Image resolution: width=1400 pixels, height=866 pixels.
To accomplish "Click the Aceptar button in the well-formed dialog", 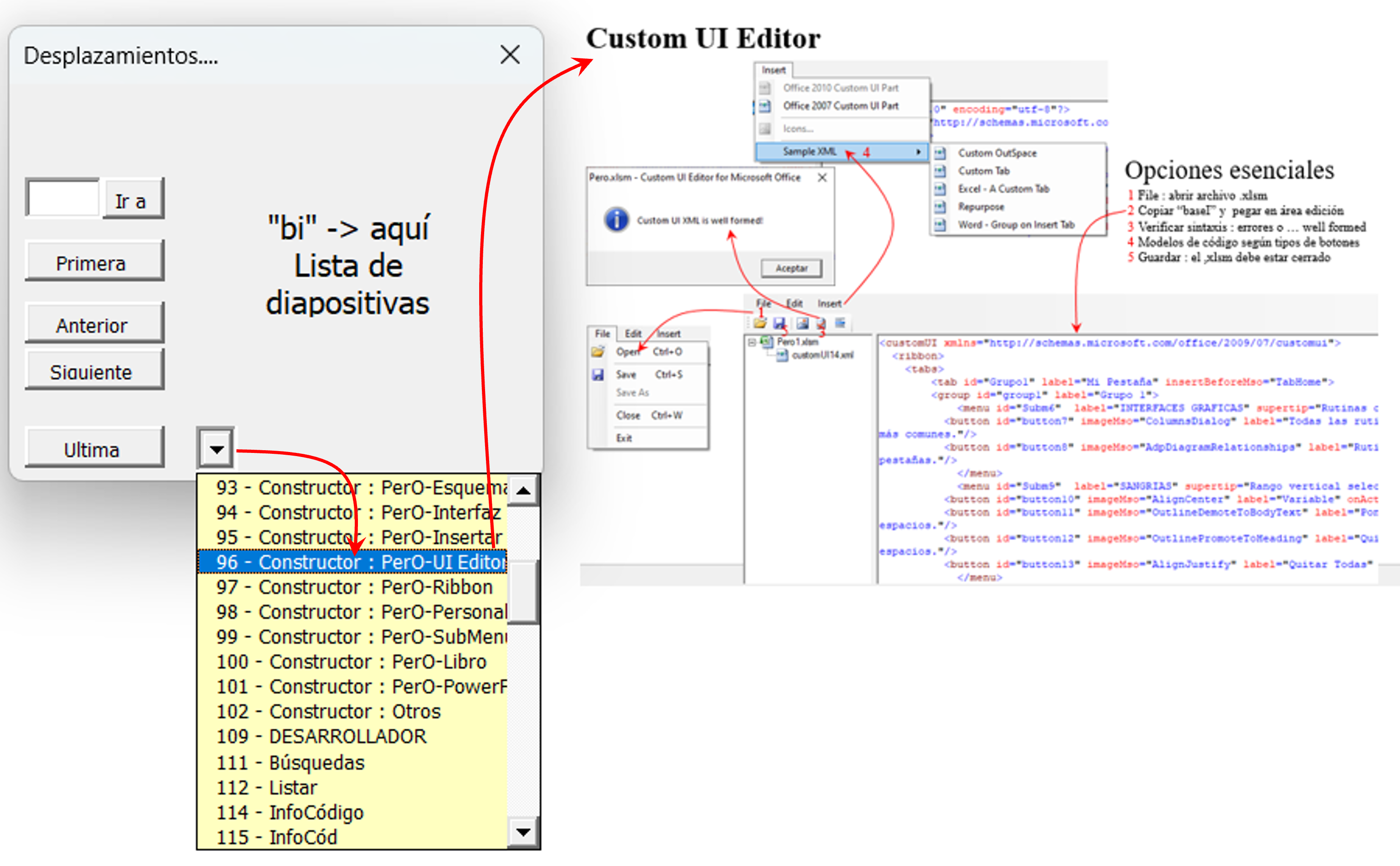I will tap(791, 268).
